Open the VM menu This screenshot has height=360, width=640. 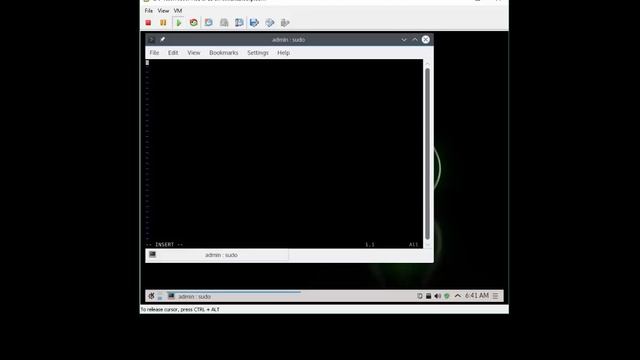pos(178,11)
